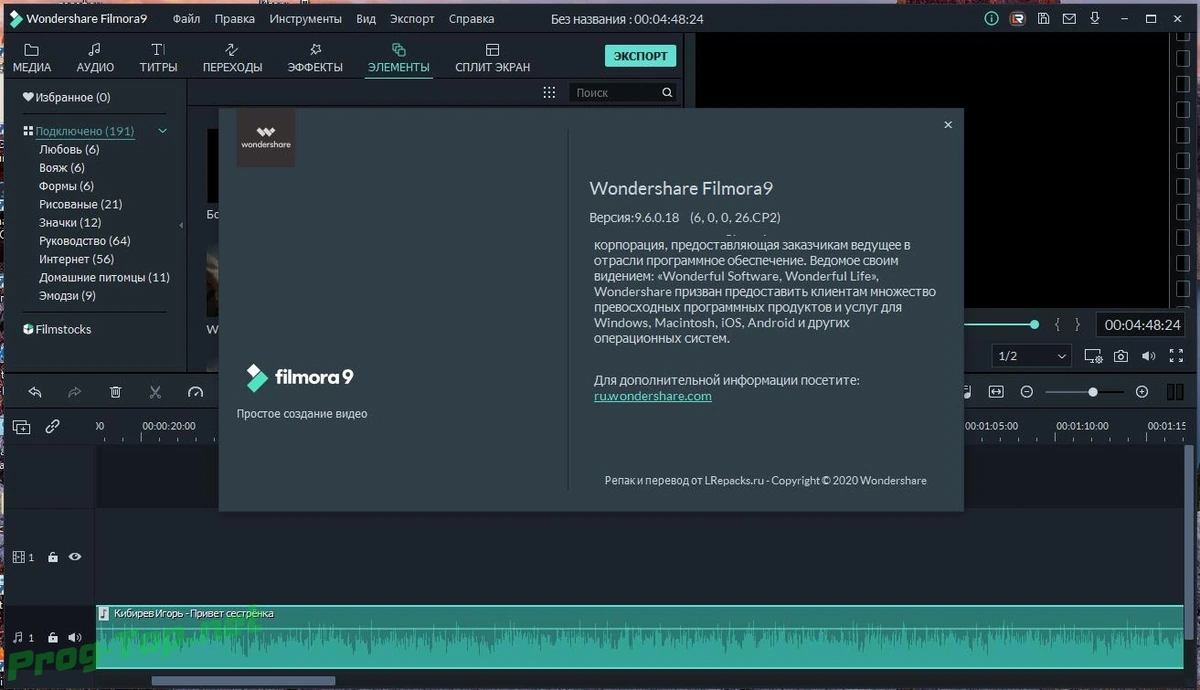The width and height of the screenshot is (1200, 690).
Task: Take a snapshot with the camera icon
Action: [1122, 356]
